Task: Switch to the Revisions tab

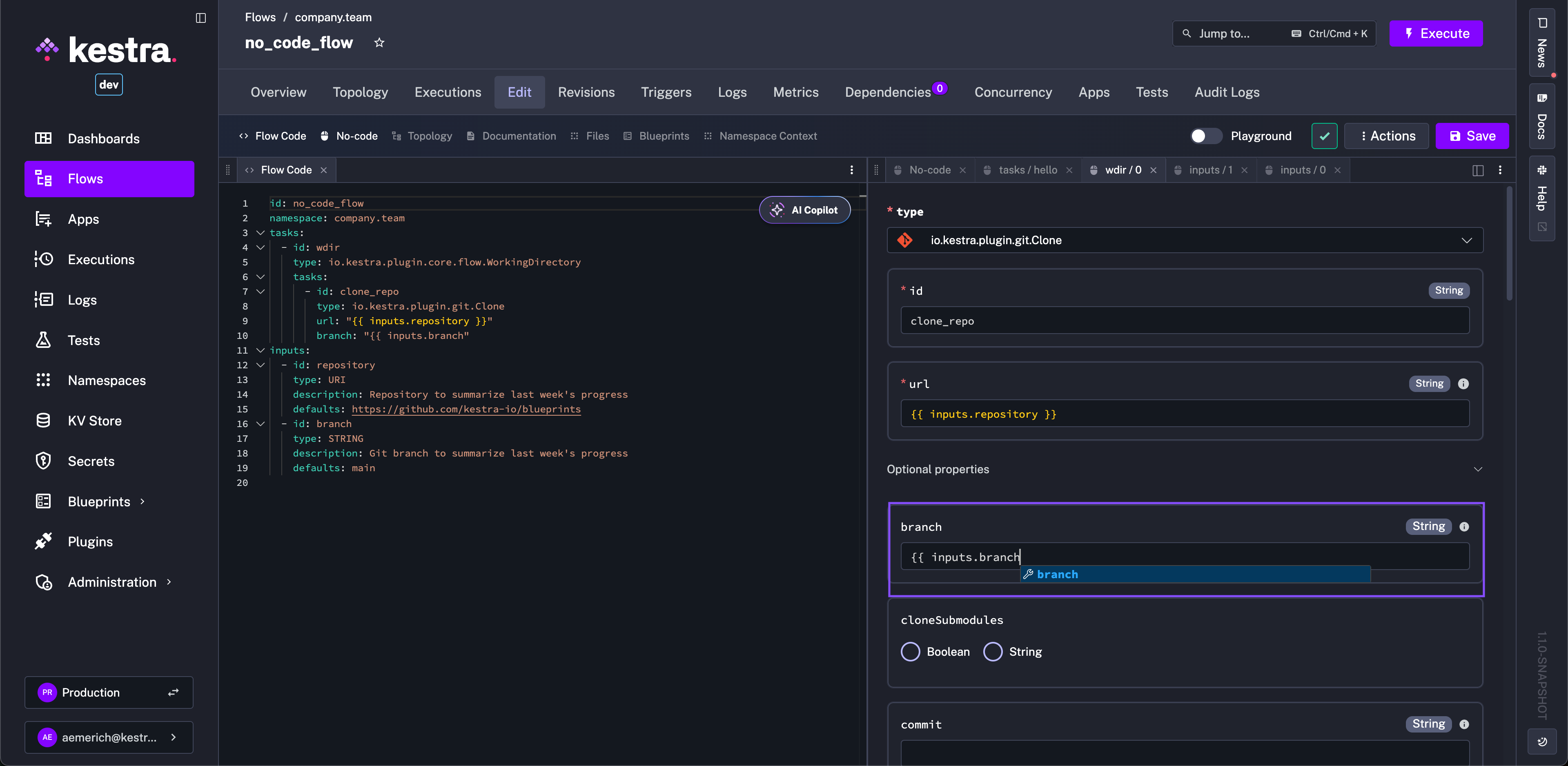Action: pos(586,92)
